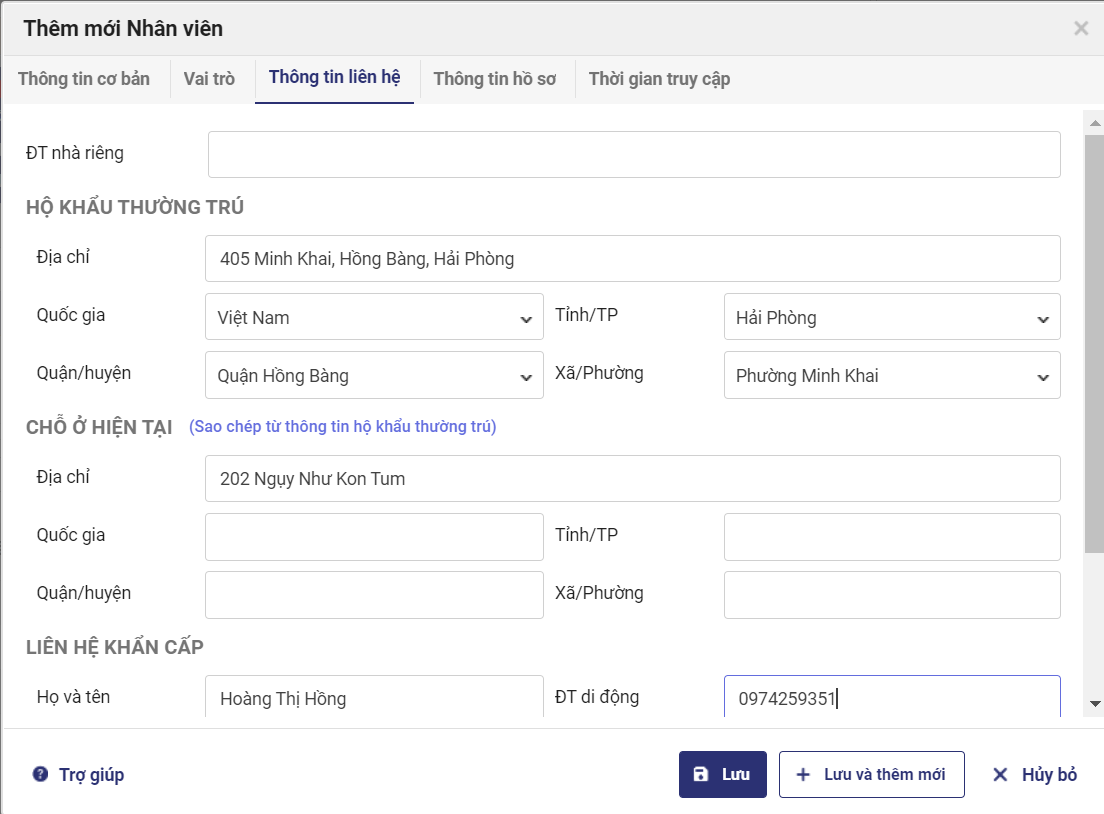Click the floppy disk save icon
Screen dimensions: 1104x814
[x=701, y=775]
